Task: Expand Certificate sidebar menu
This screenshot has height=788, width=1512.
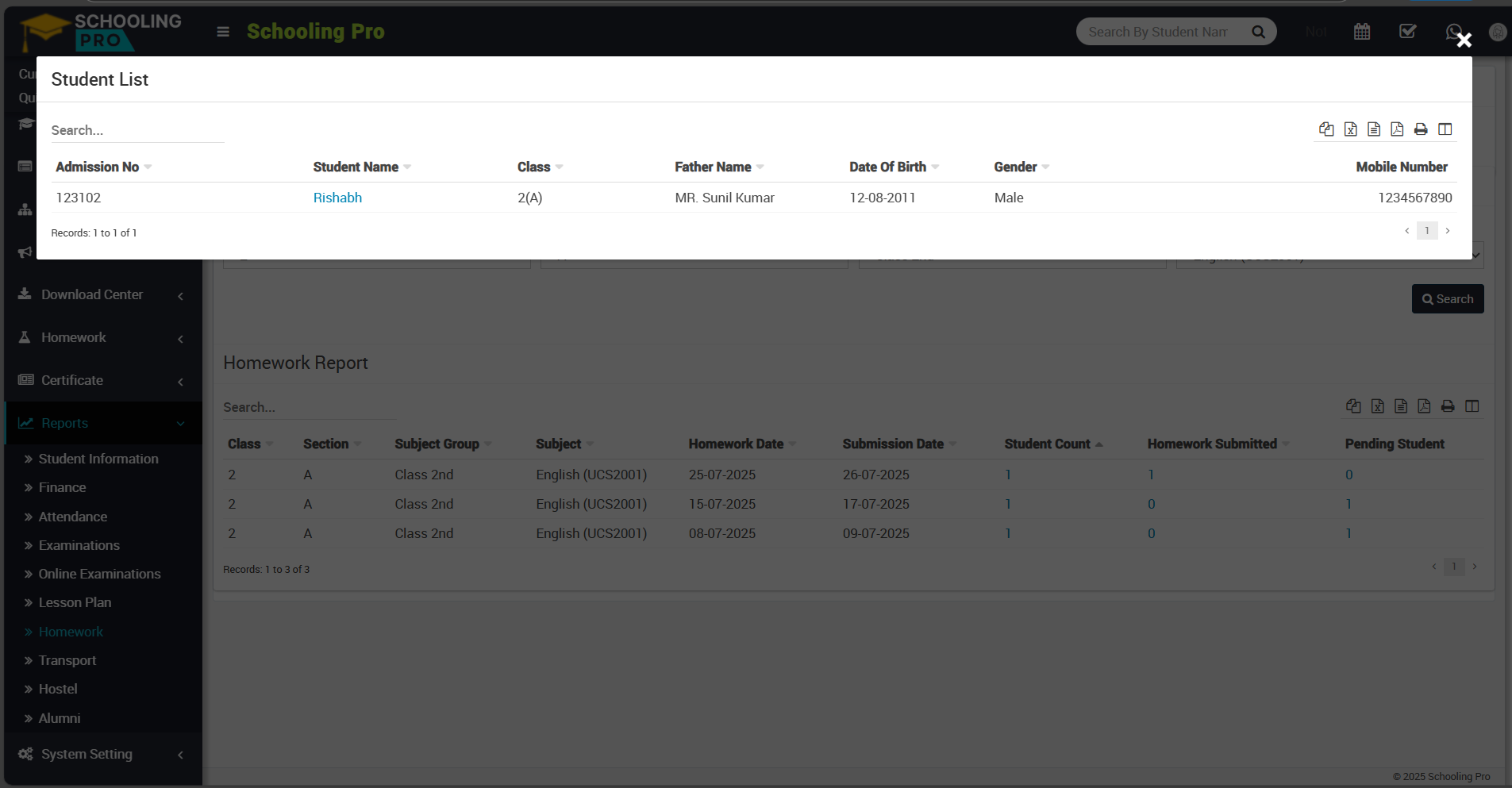Action: [x=103, y=380]
